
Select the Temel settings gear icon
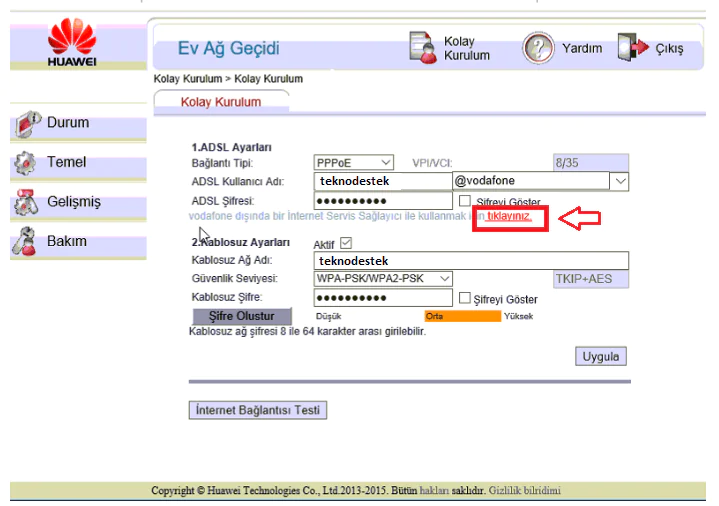27,163
